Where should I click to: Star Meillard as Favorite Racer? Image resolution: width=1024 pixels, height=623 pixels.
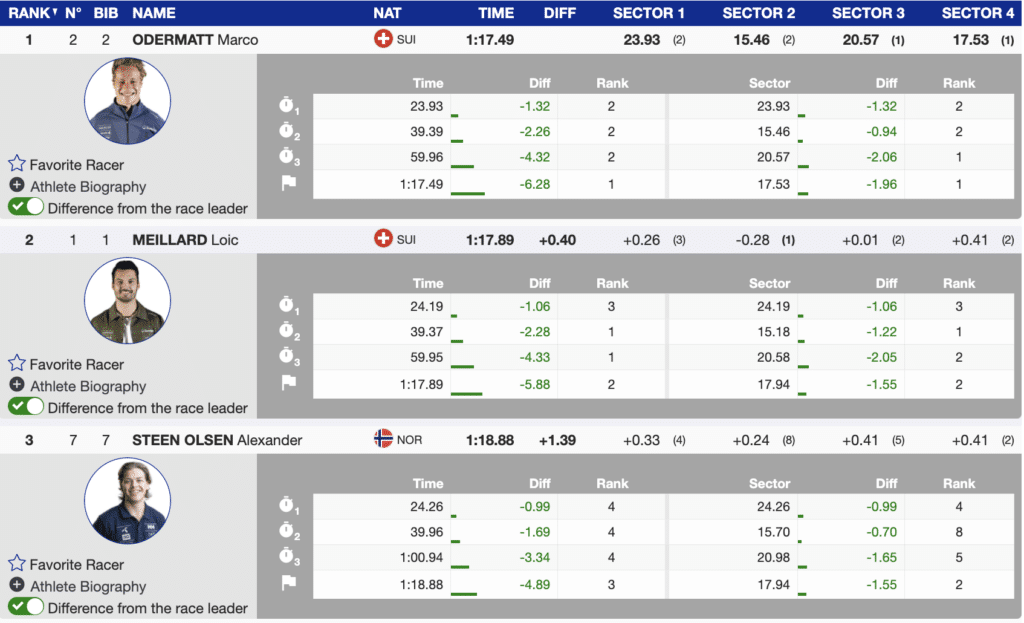tap(17, 364)
